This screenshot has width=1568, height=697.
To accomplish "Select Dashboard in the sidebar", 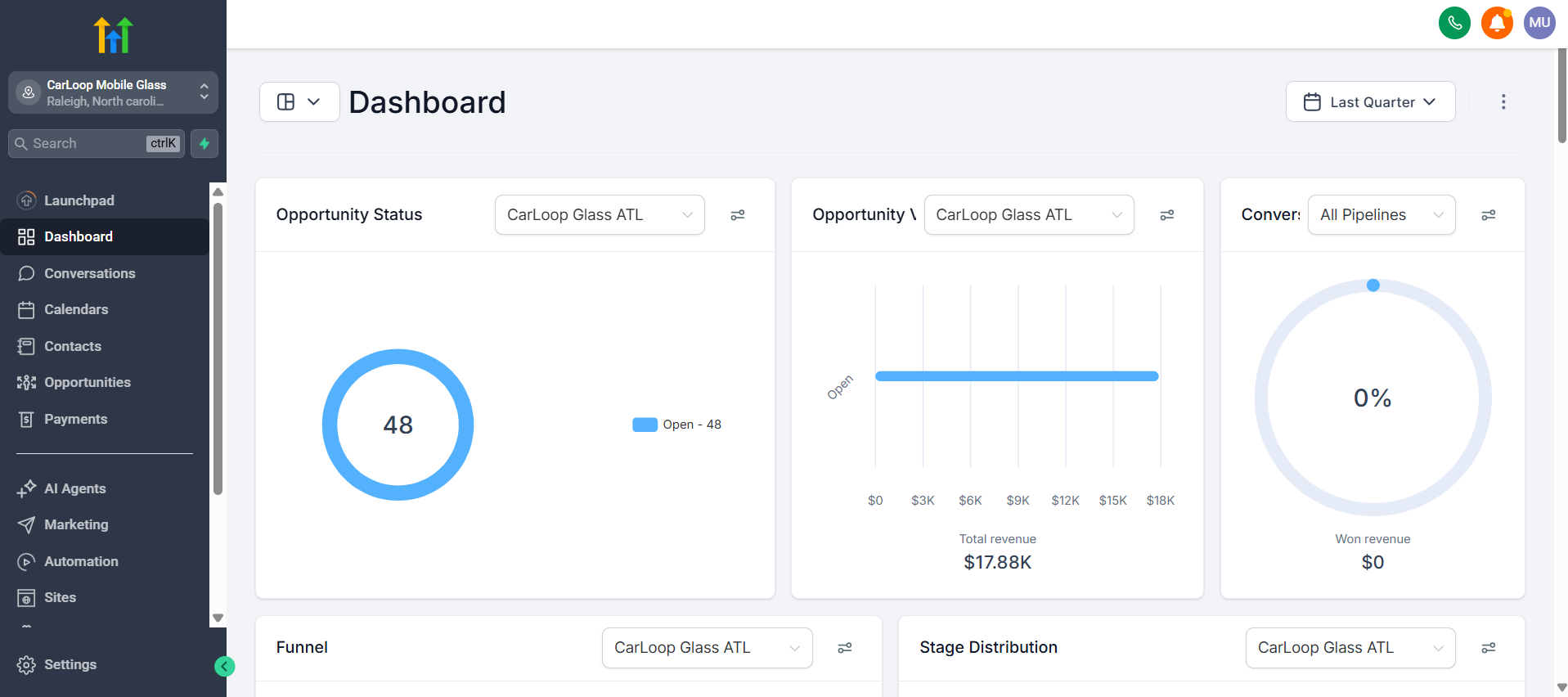I will 105,236.
